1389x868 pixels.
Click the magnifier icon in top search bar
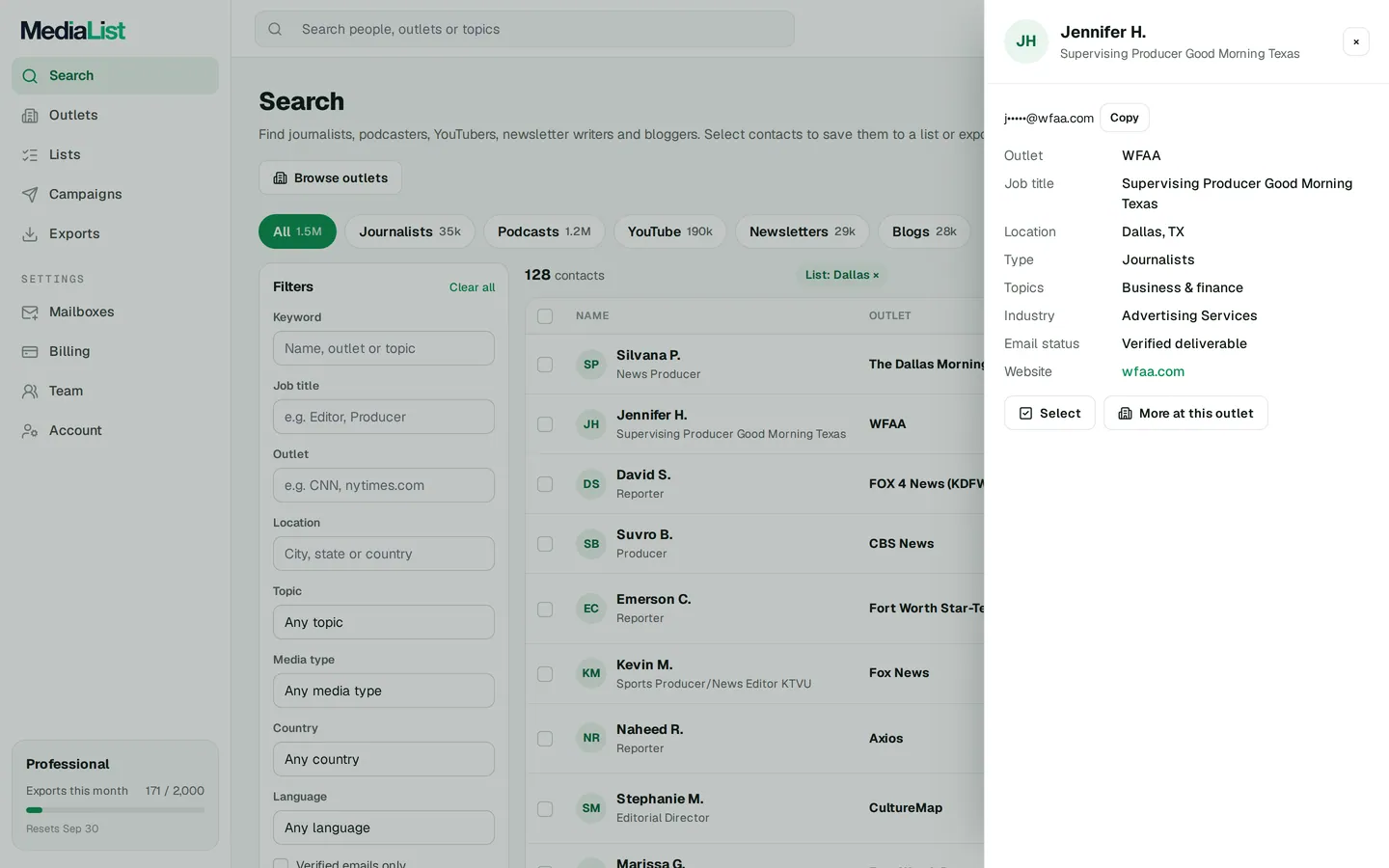[275, 29]
